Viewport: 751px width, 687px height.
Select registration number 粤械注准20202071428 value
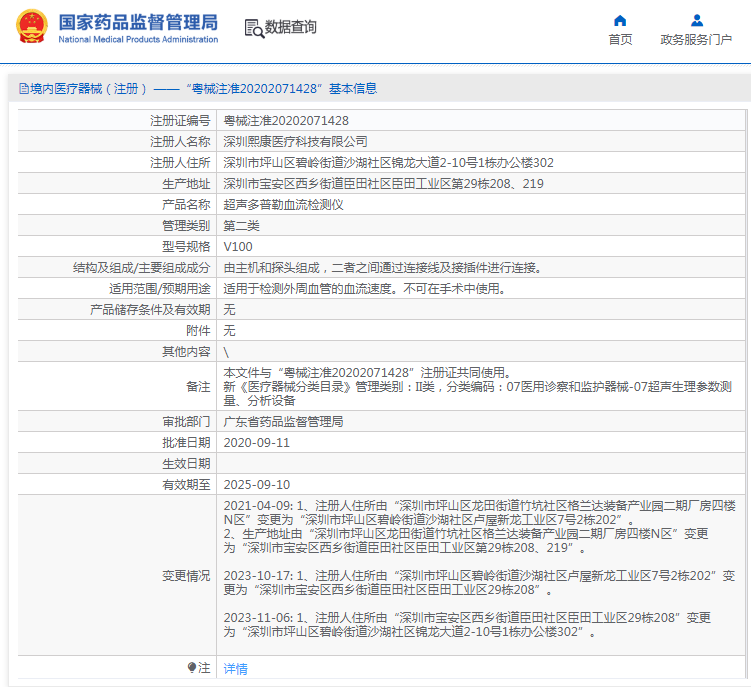click(286, 121)
